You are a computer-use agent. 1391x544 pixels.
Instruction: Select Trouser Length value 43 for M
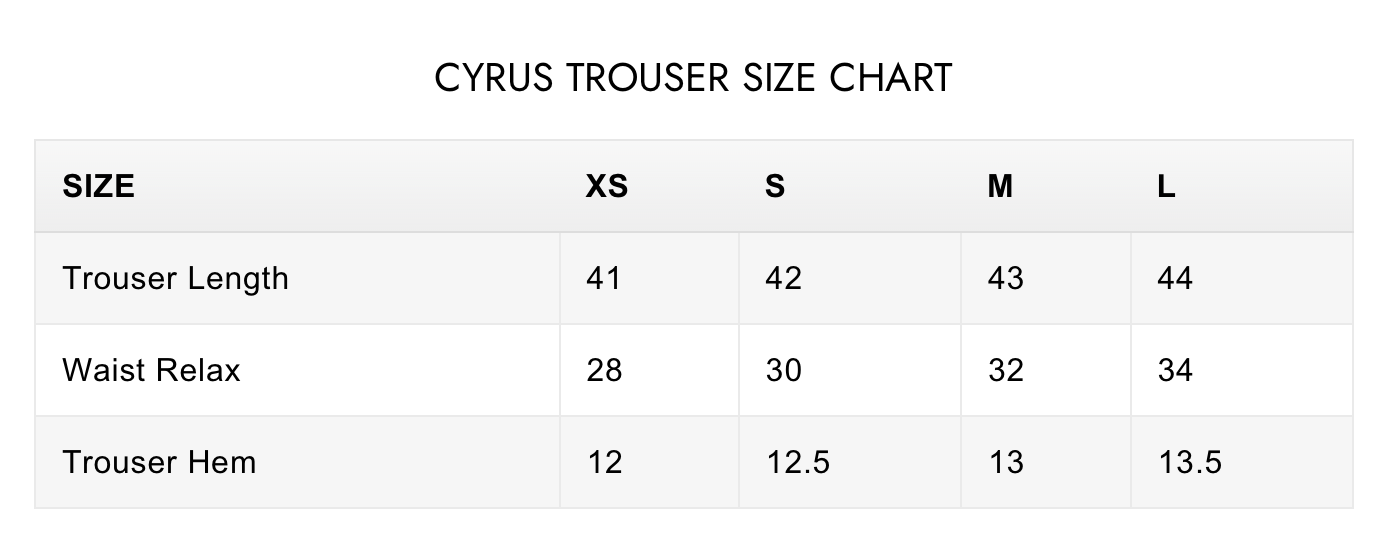pos(1005,278)
